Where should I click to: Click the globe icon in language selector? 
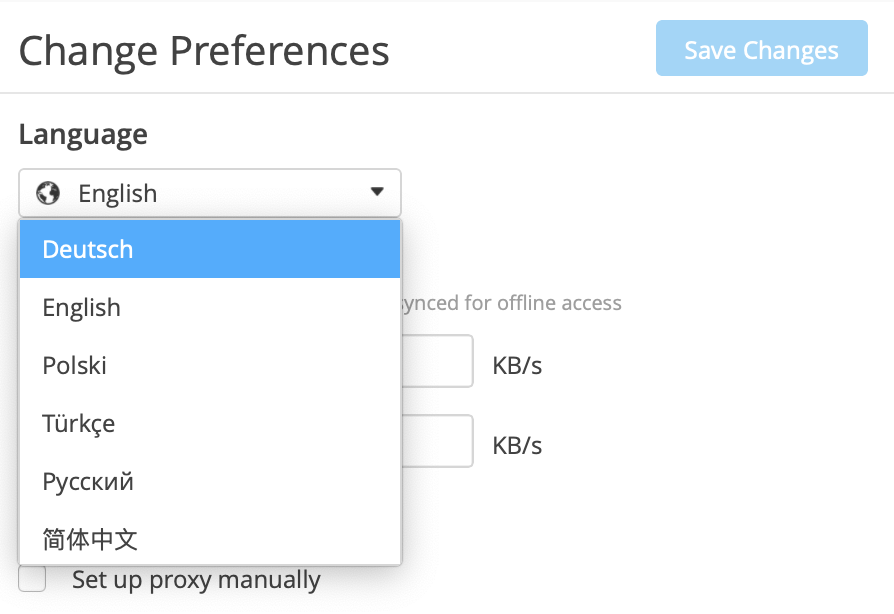click(x=48, y=193)
